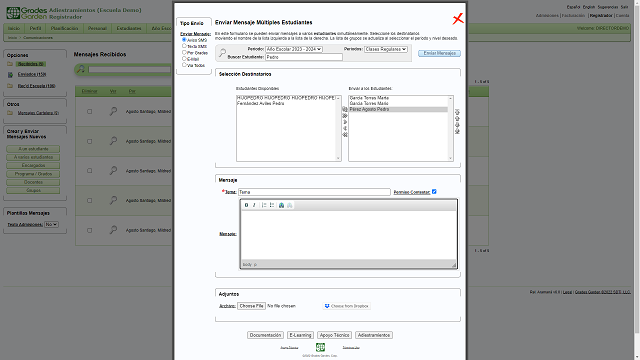
Task: Open the Periodo Año Escolar 2023 - 2024 dropdown
Action: [294, 49]
